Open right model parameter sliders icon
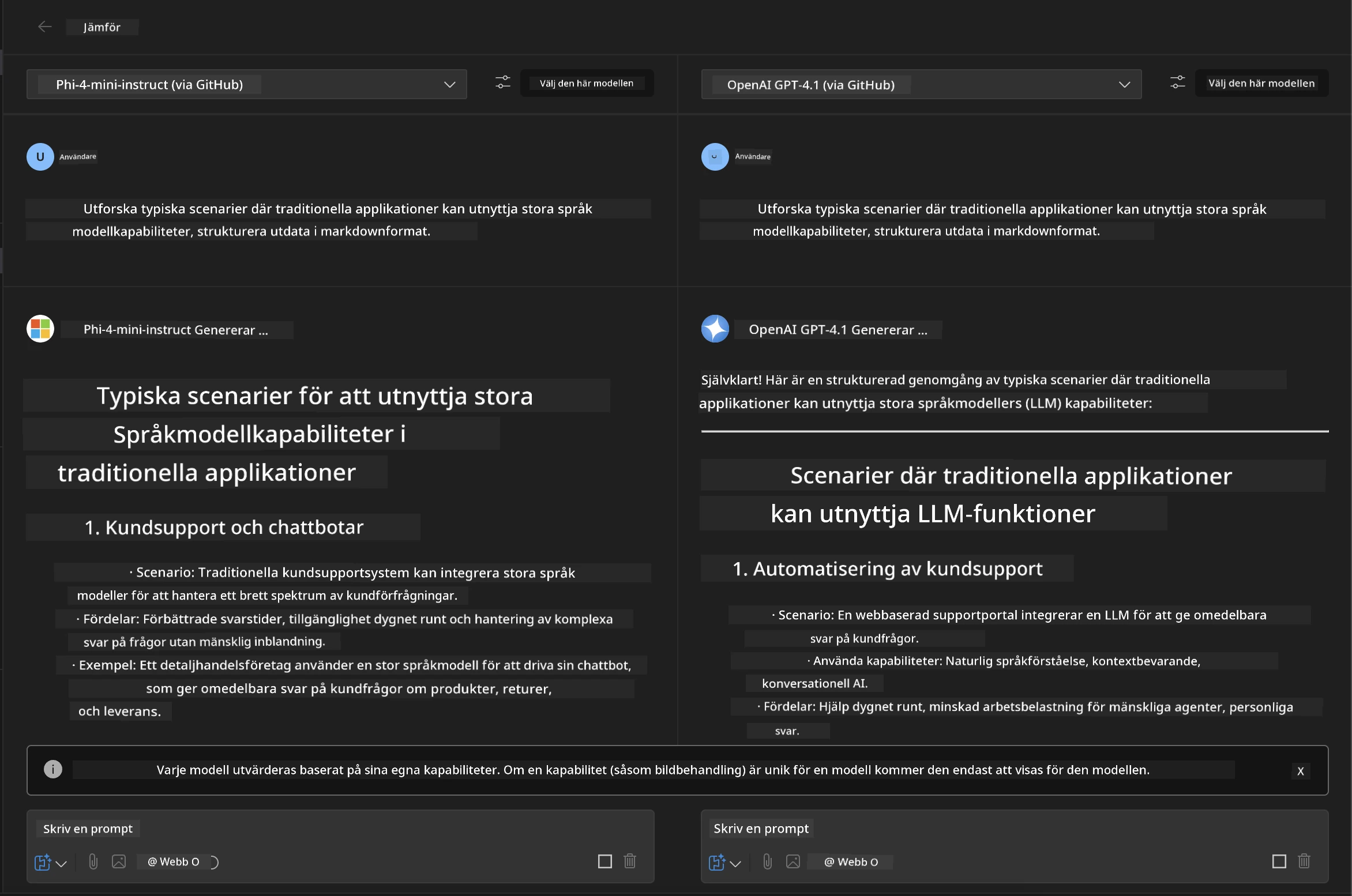Image resolution: width=1352 pixels, height=896 pixels. [1177, 82]
